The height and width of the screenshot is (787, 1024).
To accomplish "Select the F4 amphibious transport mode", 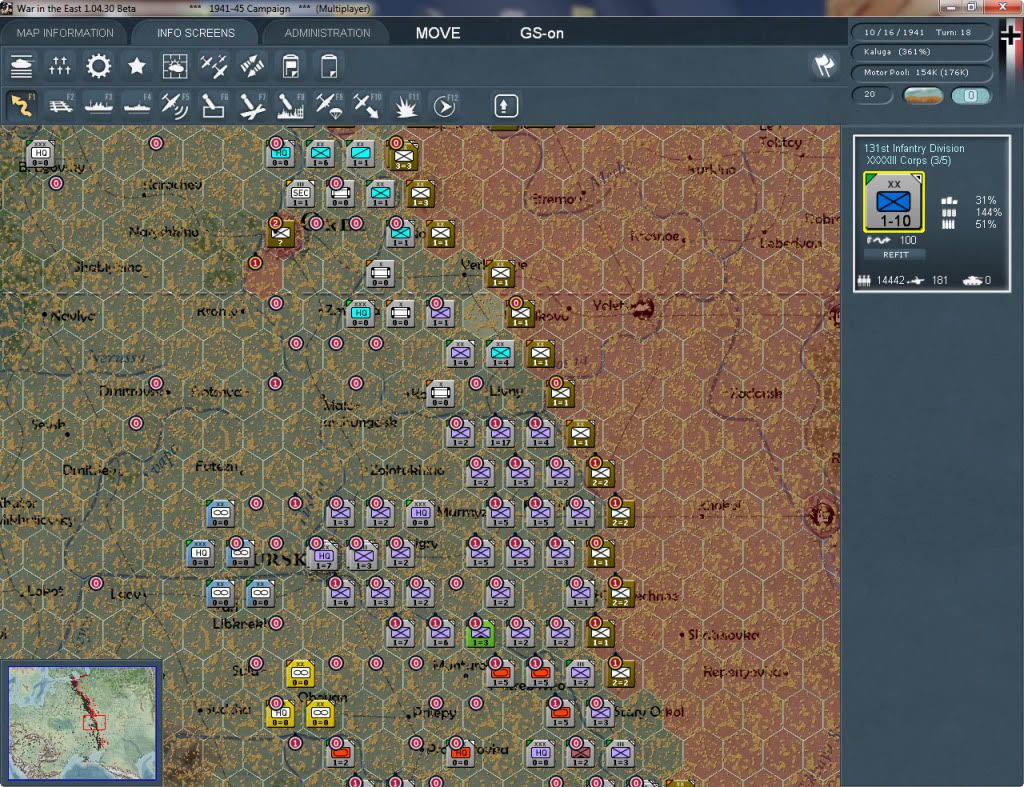I will tap(137, 106).
